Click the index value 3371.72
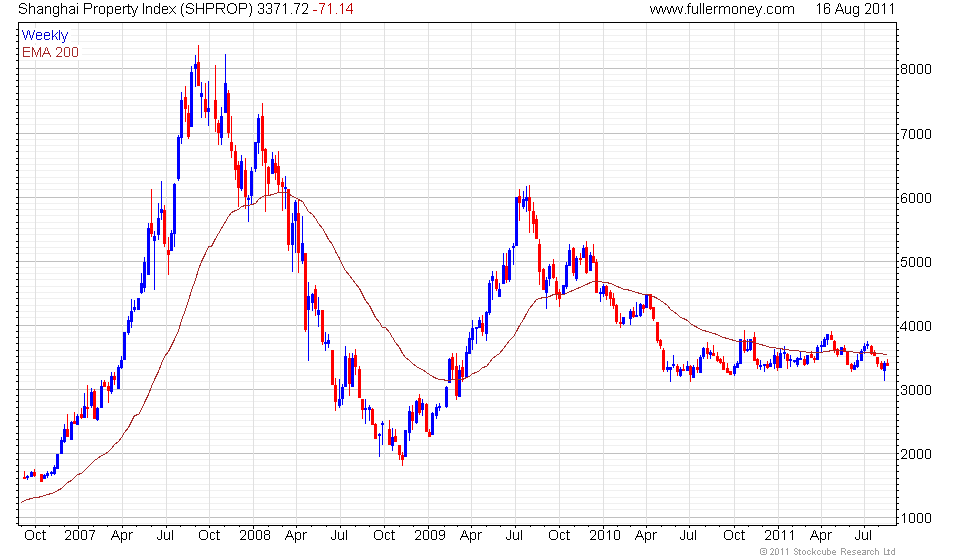 (282, 9)
